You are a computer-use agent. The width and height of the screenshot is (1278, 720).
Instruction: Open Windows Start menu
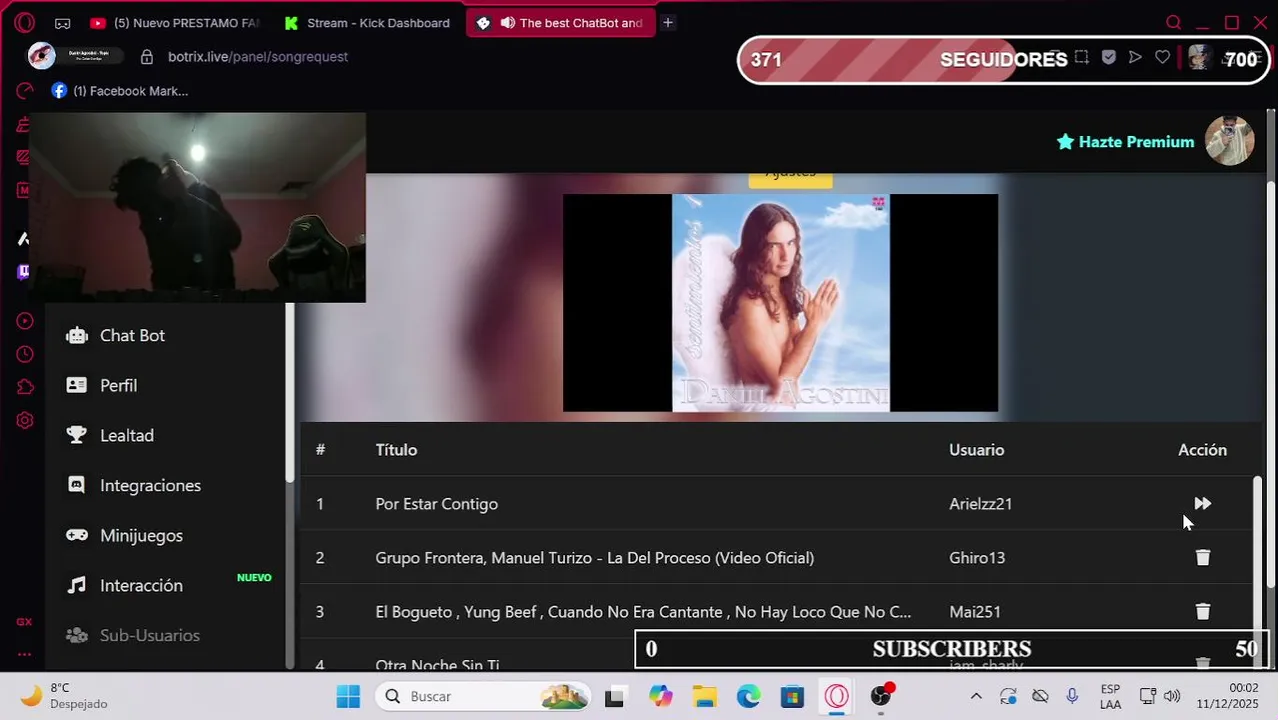[x=348, y=696]
